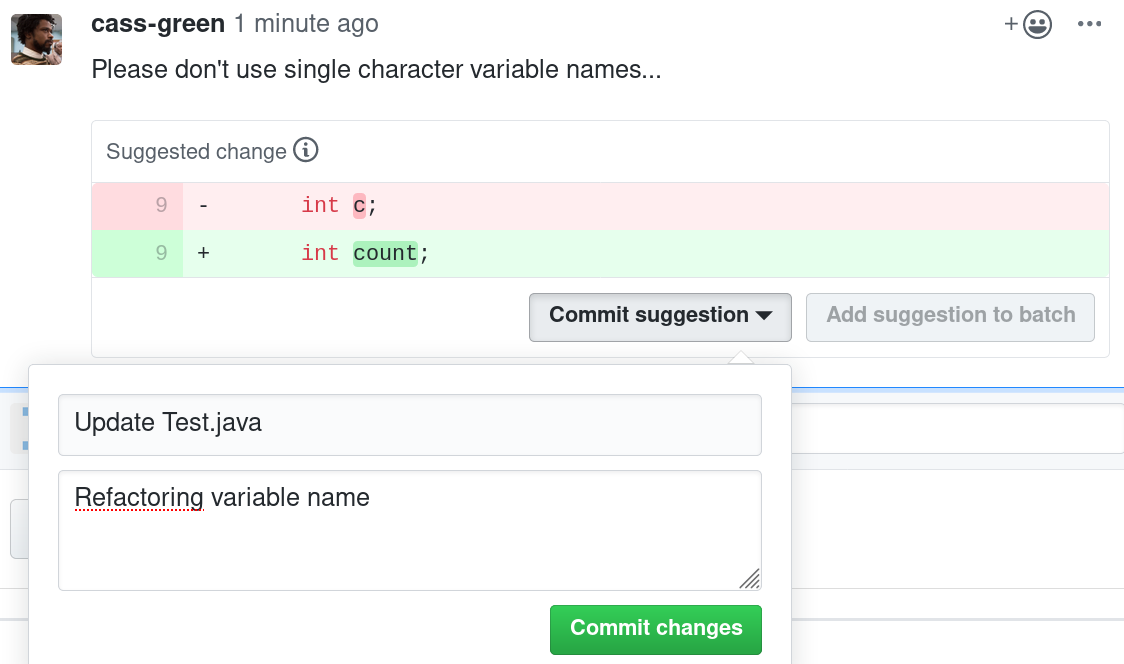Click the comment text about single character names

point(376,70)
